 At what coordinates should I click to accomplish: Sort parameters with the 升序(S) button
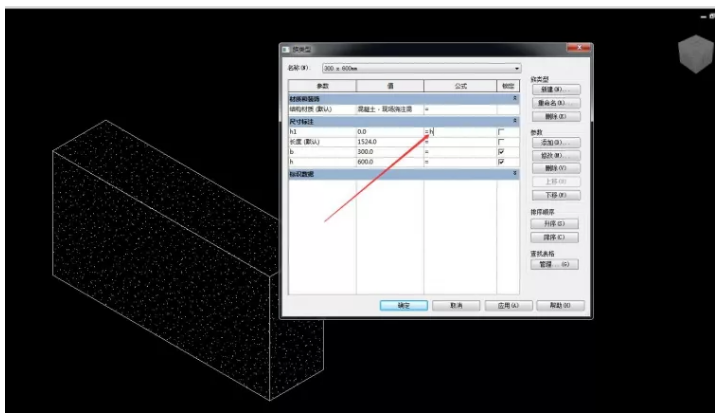554,224
